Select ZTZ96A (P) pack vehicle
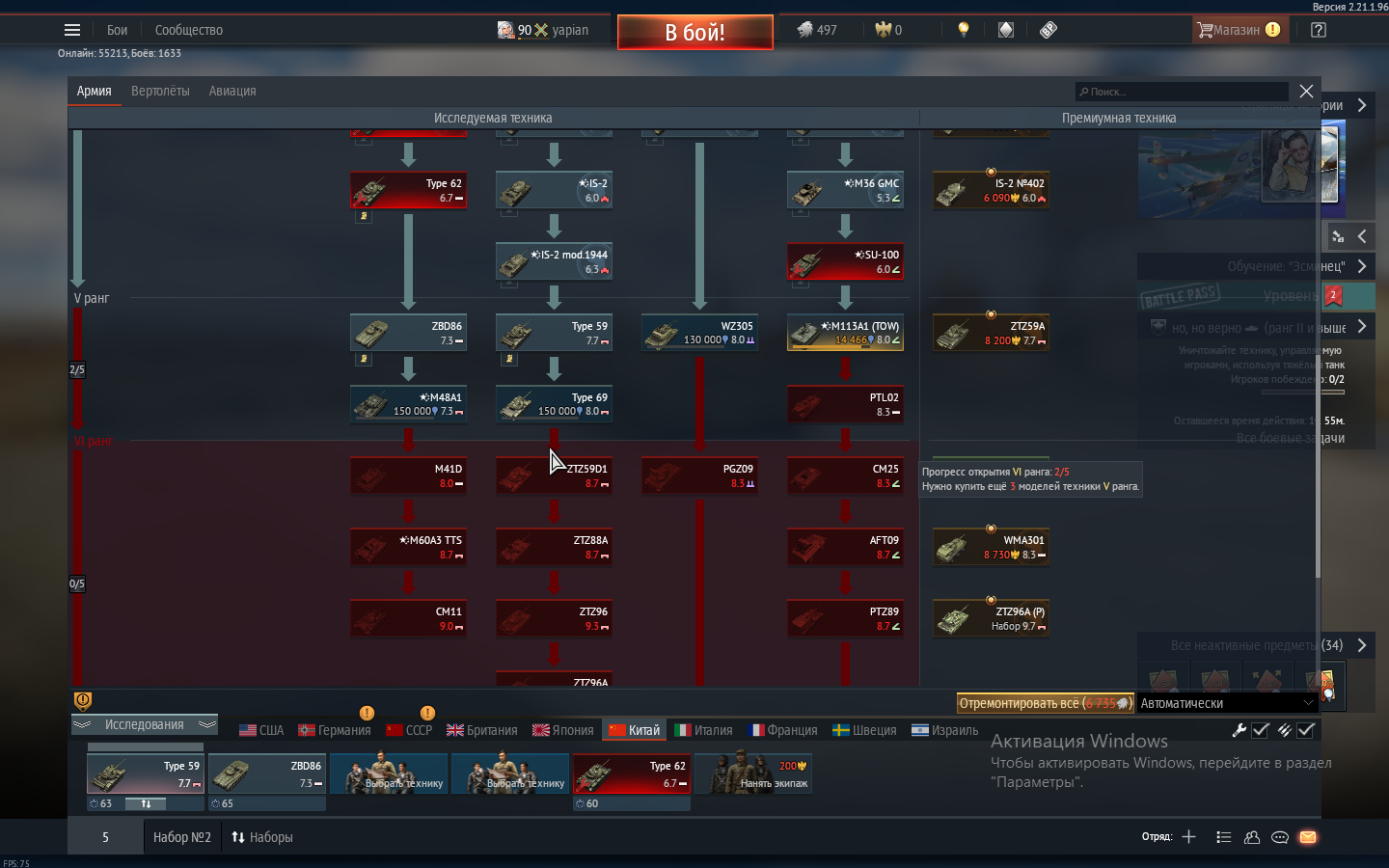1389x868 pixels. 991,618
